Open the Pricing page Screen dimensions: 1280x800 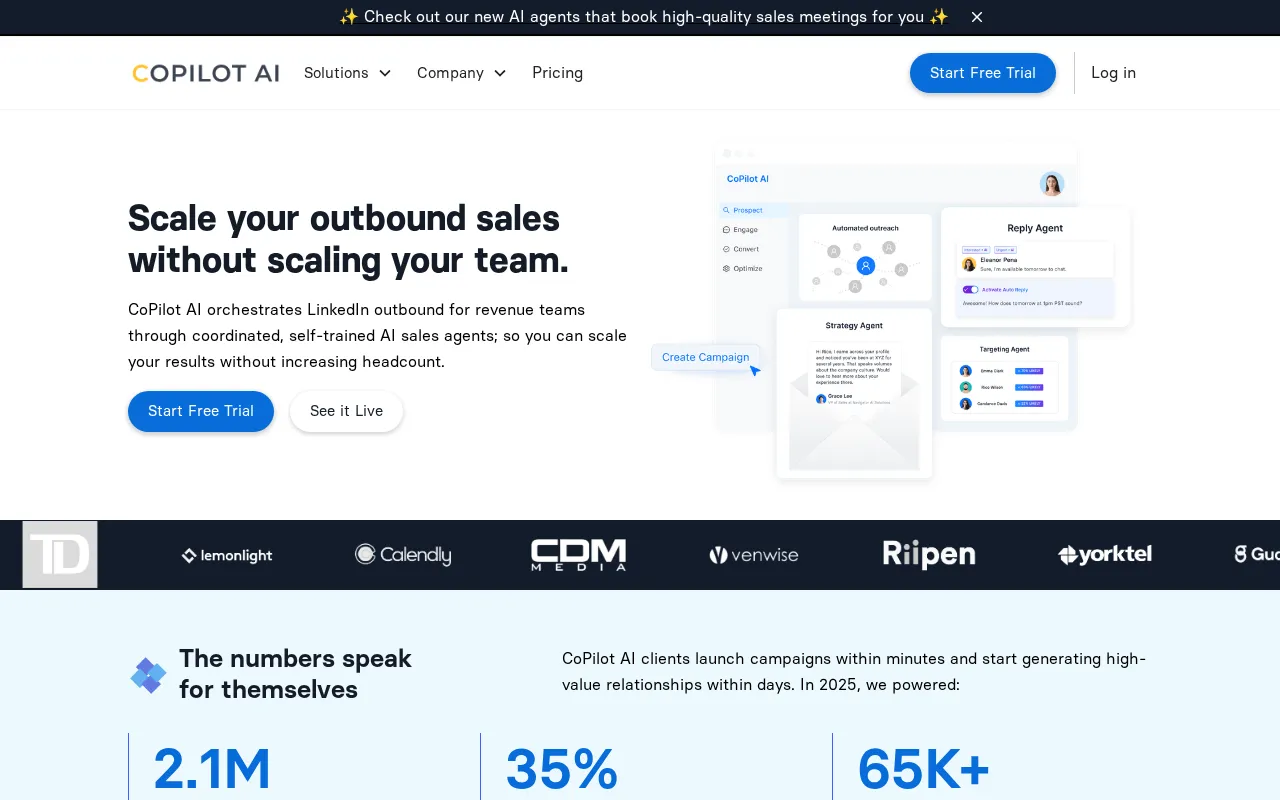click(557, 73)
